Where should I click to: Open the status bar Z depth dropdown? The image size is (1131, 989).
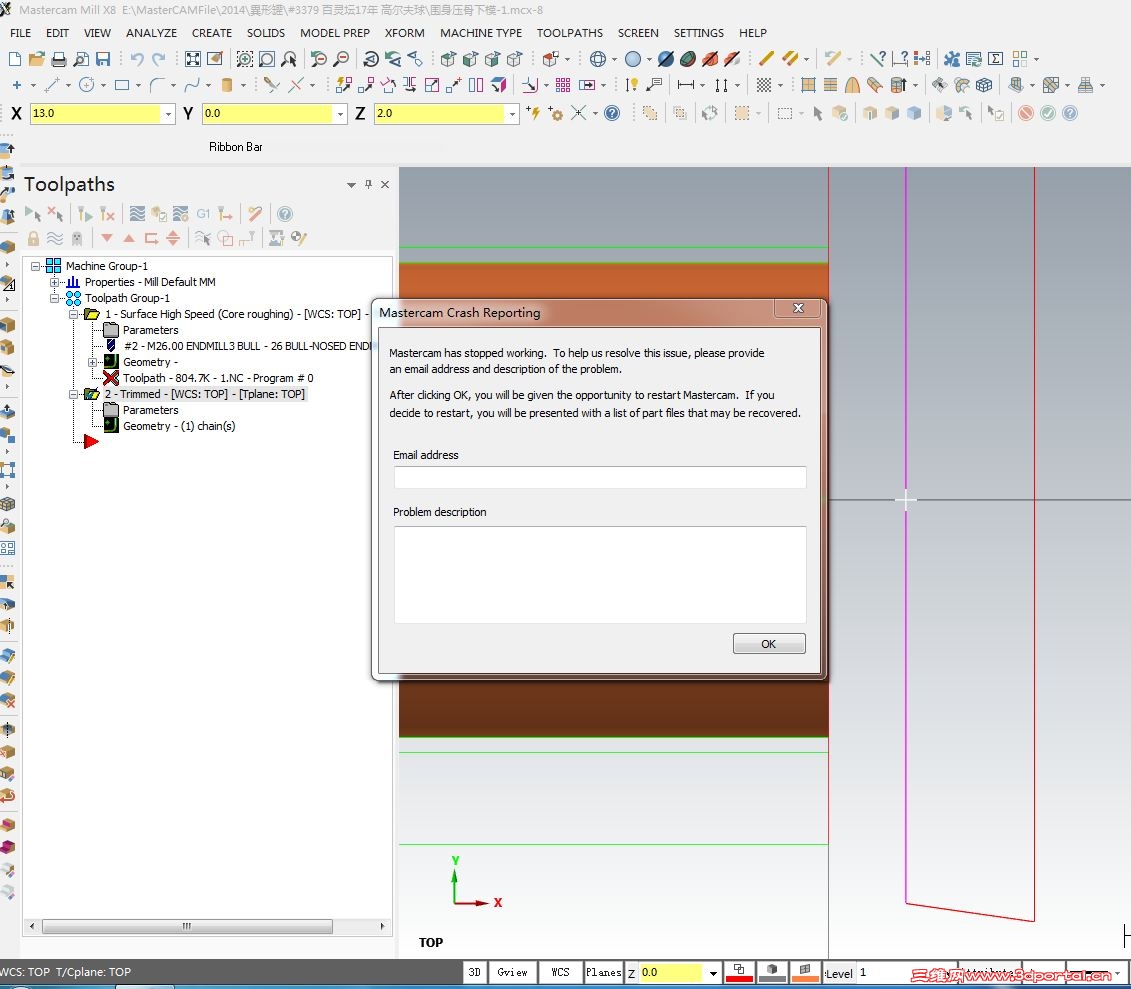[713, 973]
